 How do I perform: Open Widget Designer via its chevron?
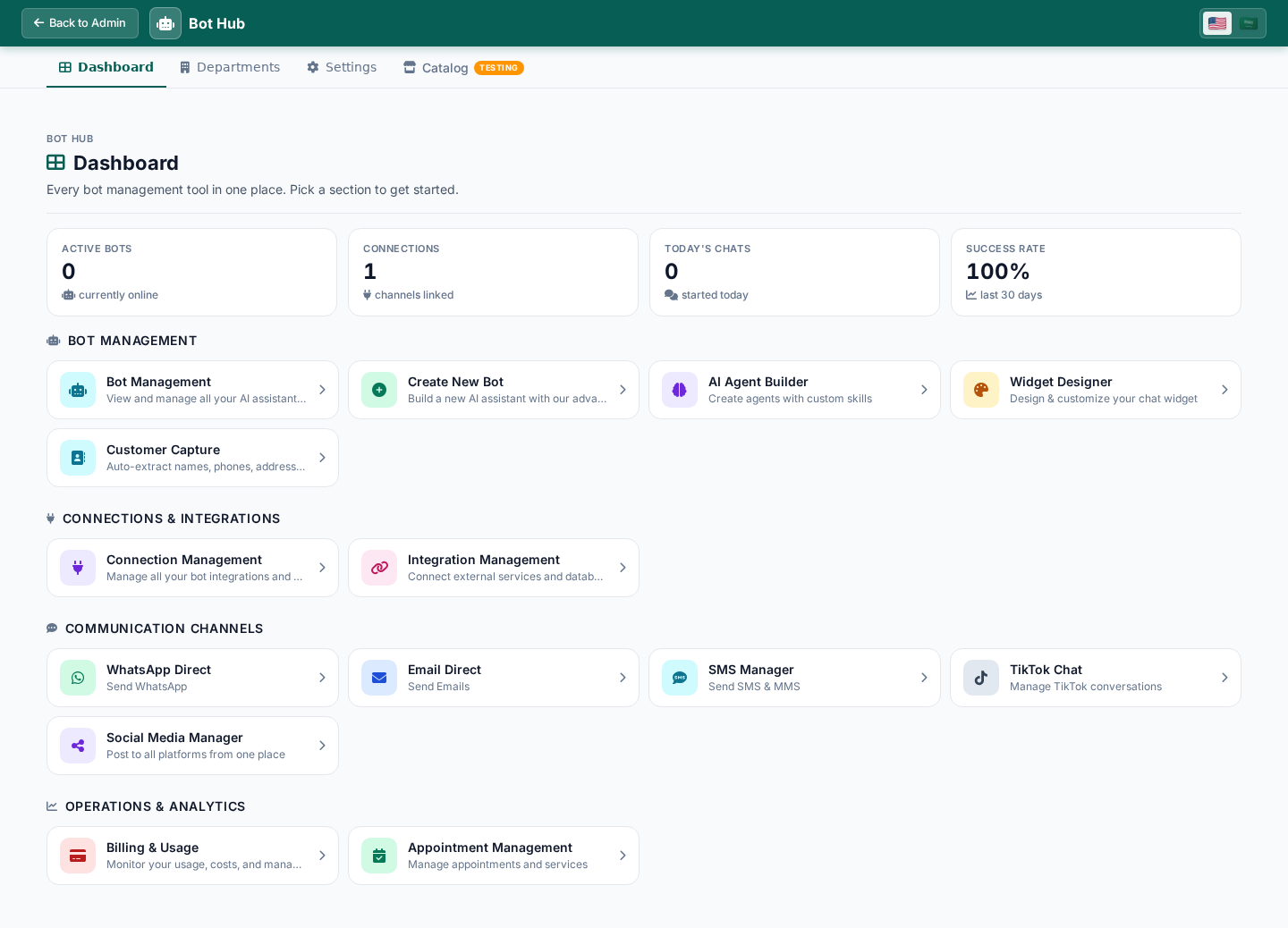pos(1224,390)
